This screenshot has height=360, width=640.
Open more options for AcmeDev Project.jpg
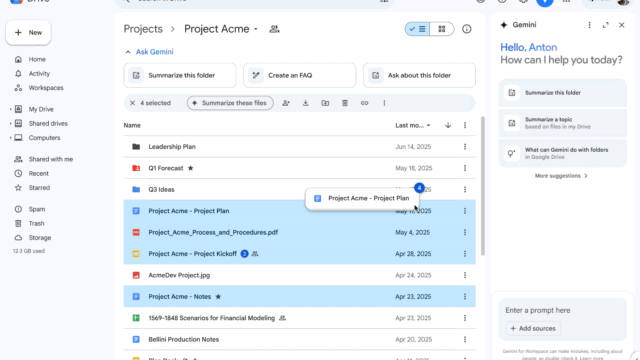click(465, 276)
